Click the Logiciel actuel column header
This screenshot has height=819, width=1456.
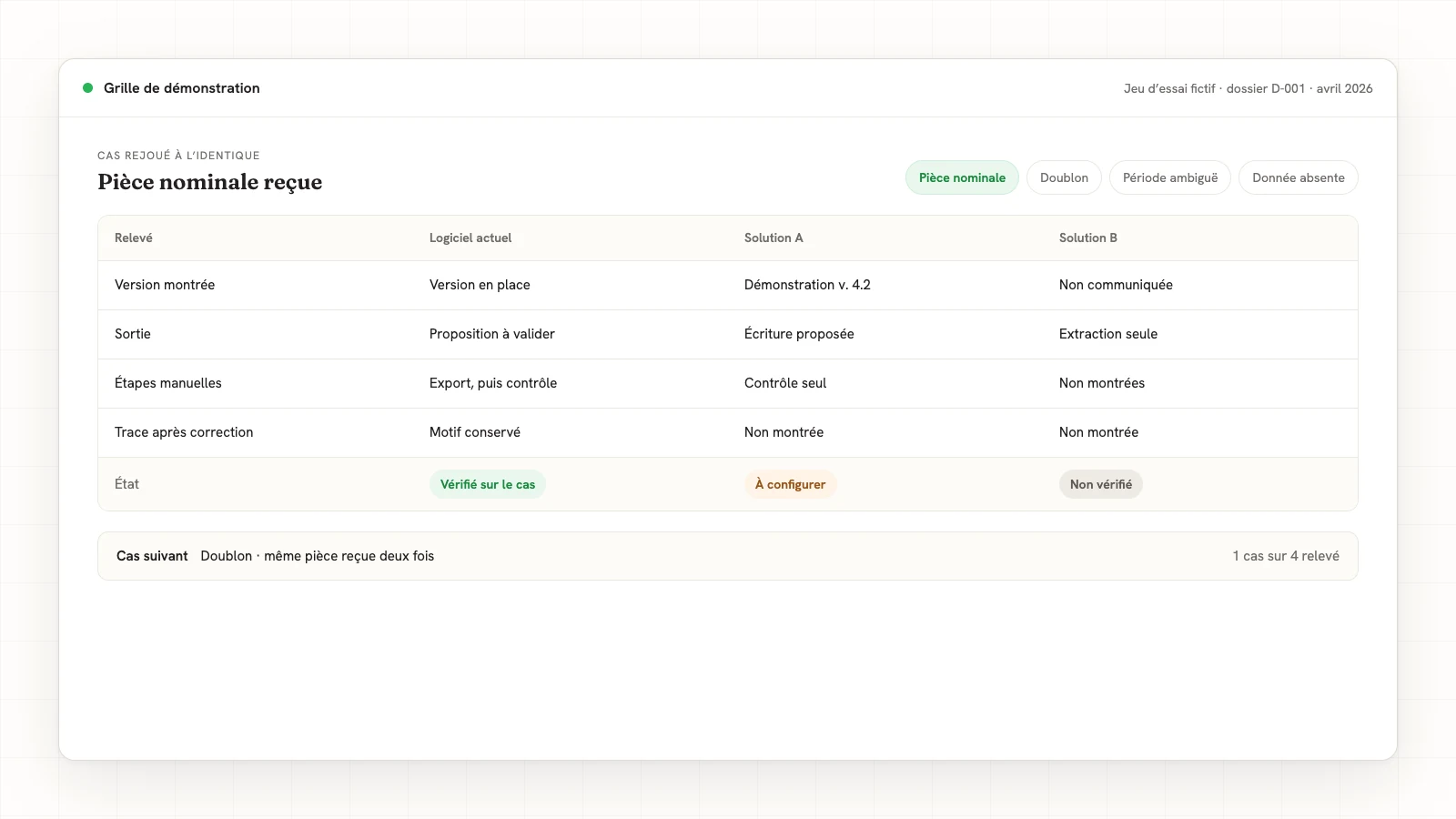(470, 238)
